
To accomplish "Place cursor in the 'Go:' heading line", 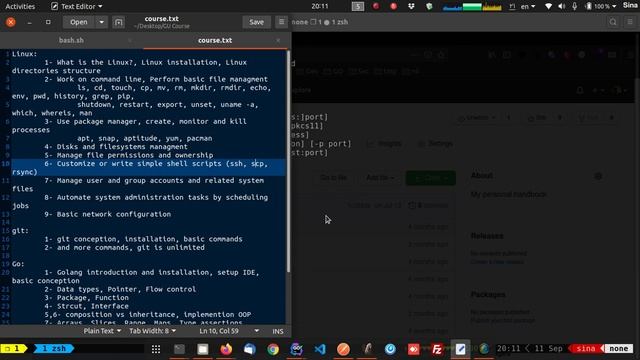I will (18, 264).
